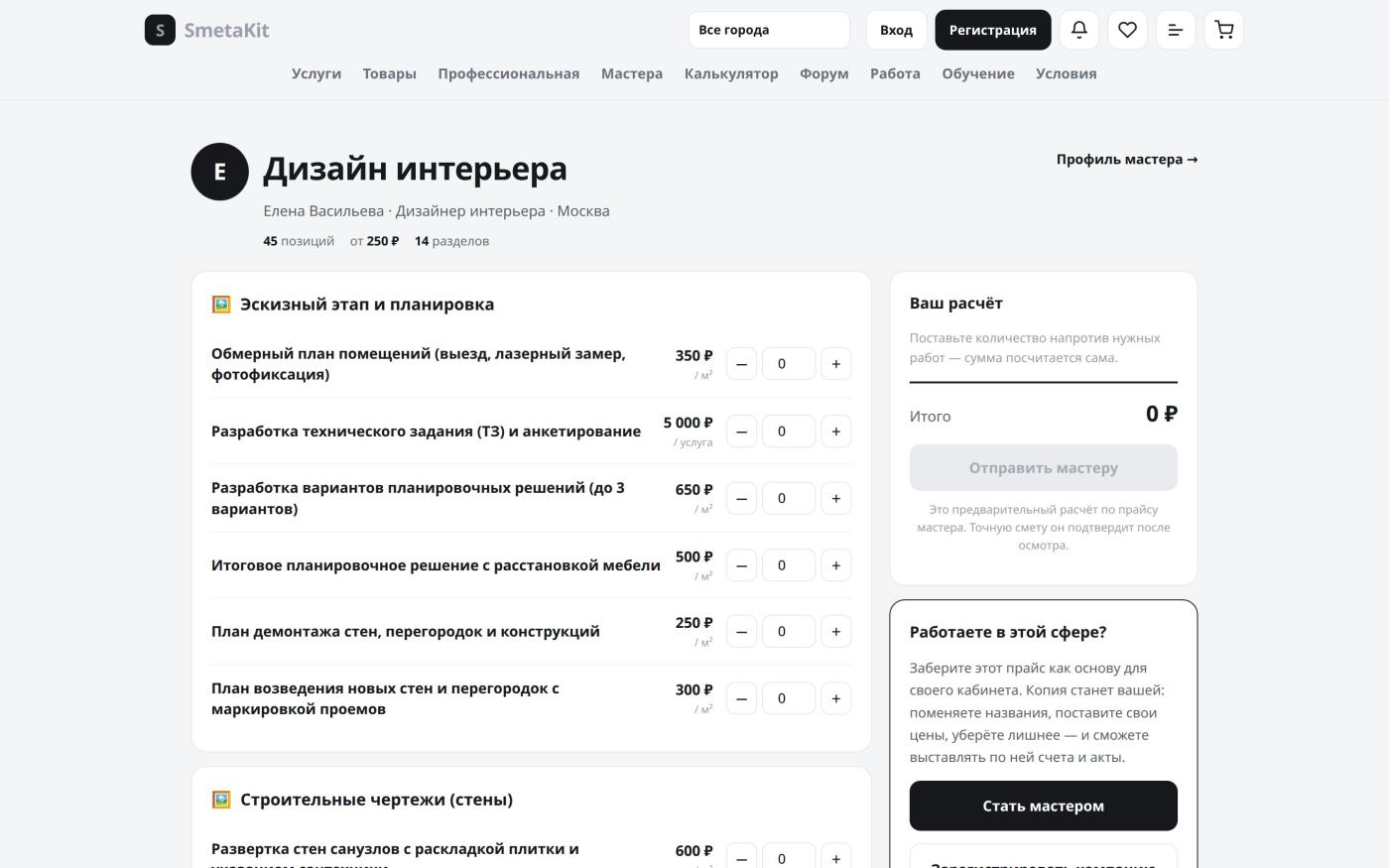Open the Работа navigation link
The width and height of the screenshot is (1389, 868).
coord(895,73)
